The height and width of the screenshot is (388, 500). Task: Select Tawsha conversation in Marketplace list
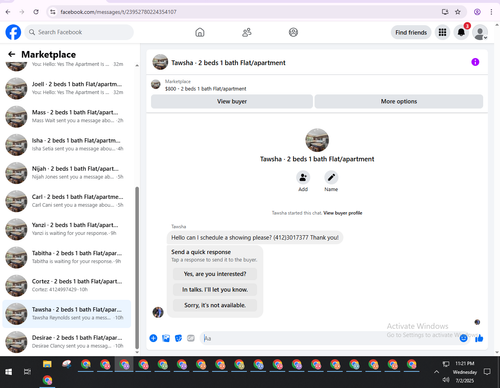click(67, 314)
